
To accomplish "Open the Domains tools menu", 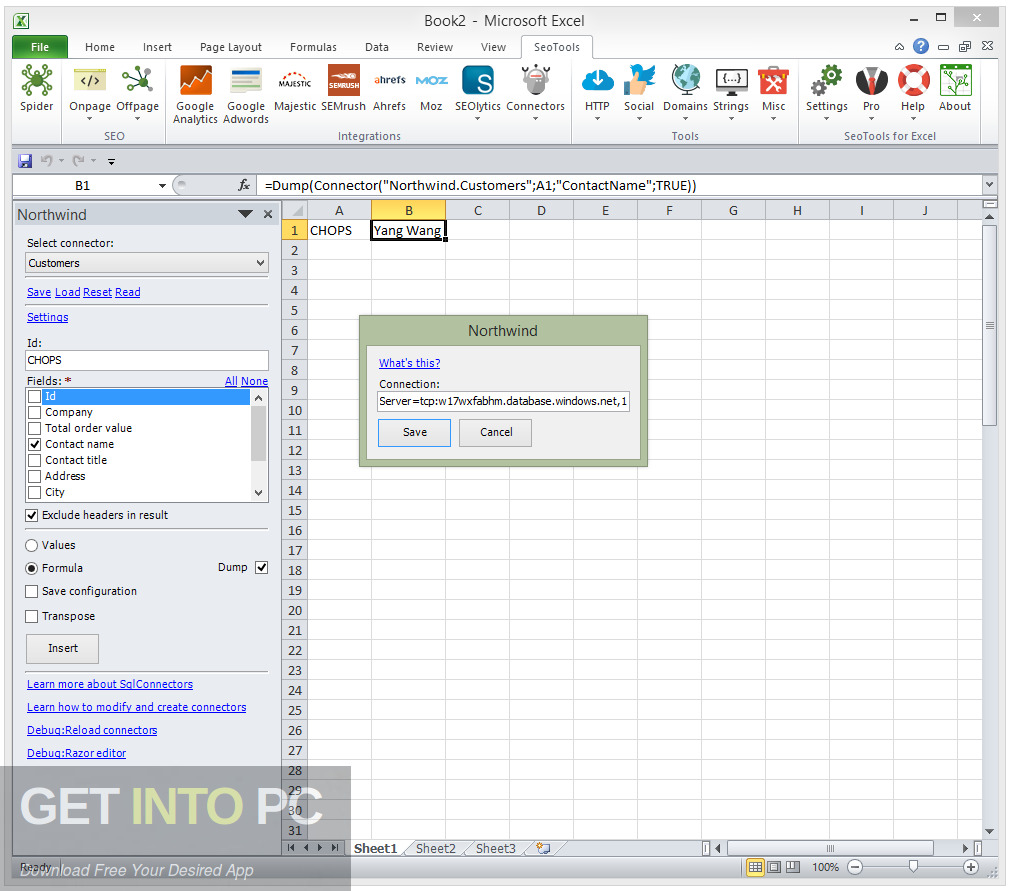I will 685,94.
